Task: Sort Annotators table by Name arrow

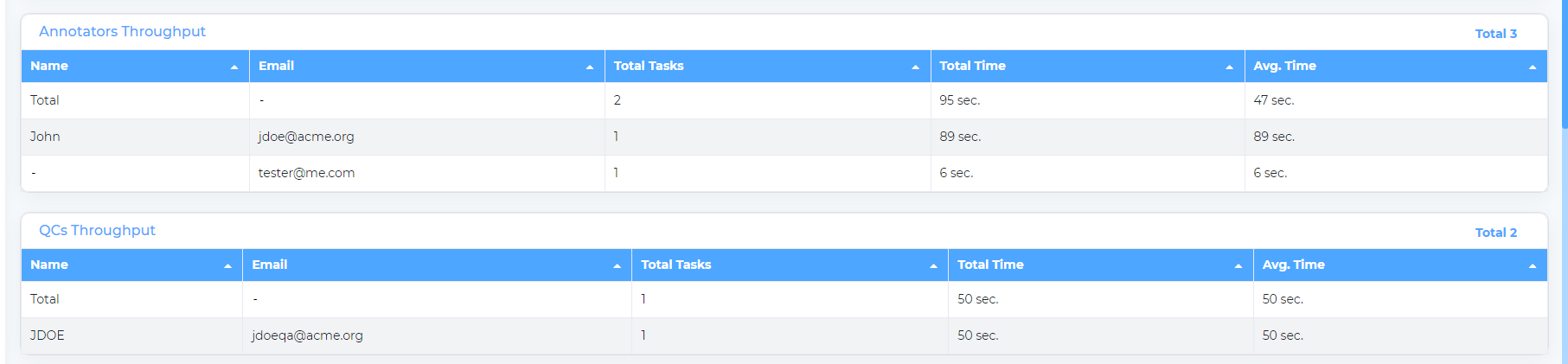Action: pyautogui.click(x=234, y=67)
